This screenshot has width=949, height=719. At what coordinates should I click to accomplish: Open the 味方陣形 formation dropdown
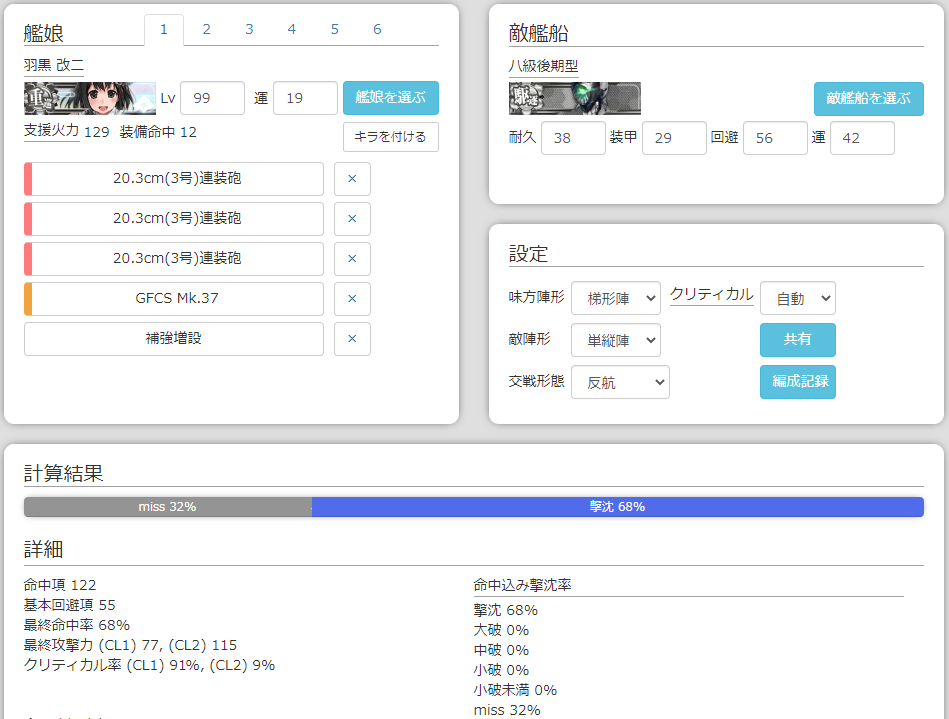pyautogui.click(x=616, y=298)
